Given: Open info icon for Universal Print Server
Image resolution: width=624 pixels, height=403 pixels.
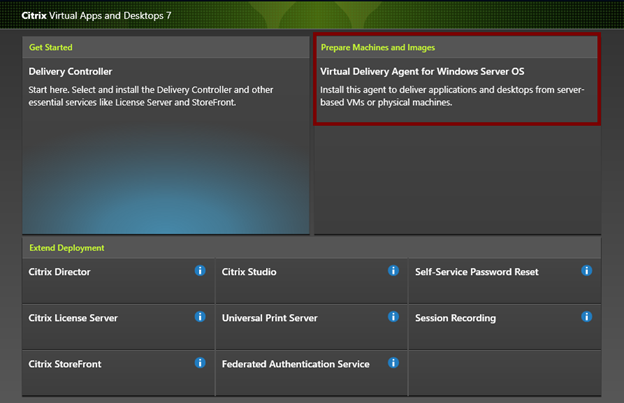Looking at the screenshot, I should click(x=393, y=317).
